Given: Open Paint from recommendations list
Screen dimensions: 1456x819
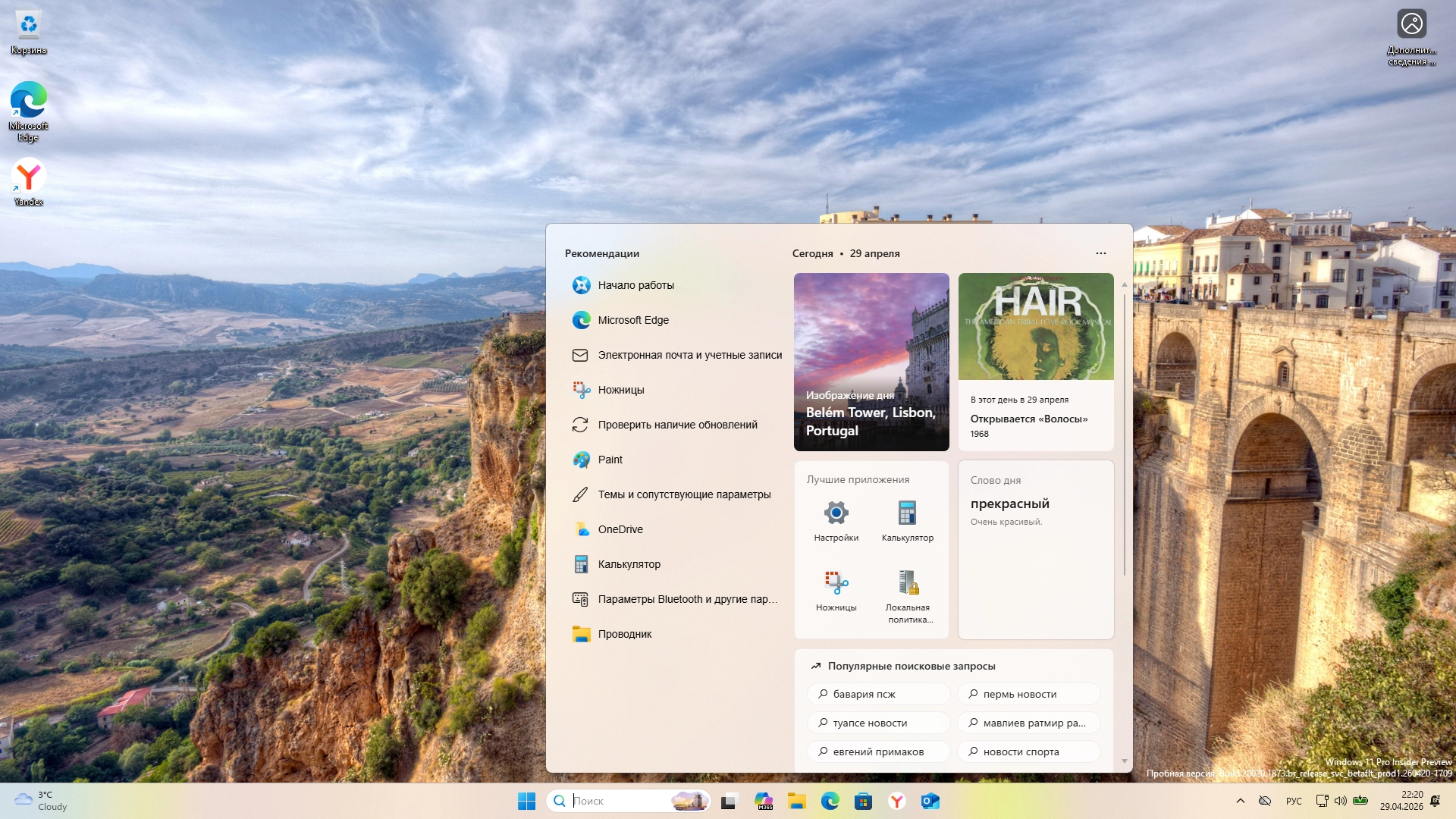Looking at the screenshot, I should 610,460.
